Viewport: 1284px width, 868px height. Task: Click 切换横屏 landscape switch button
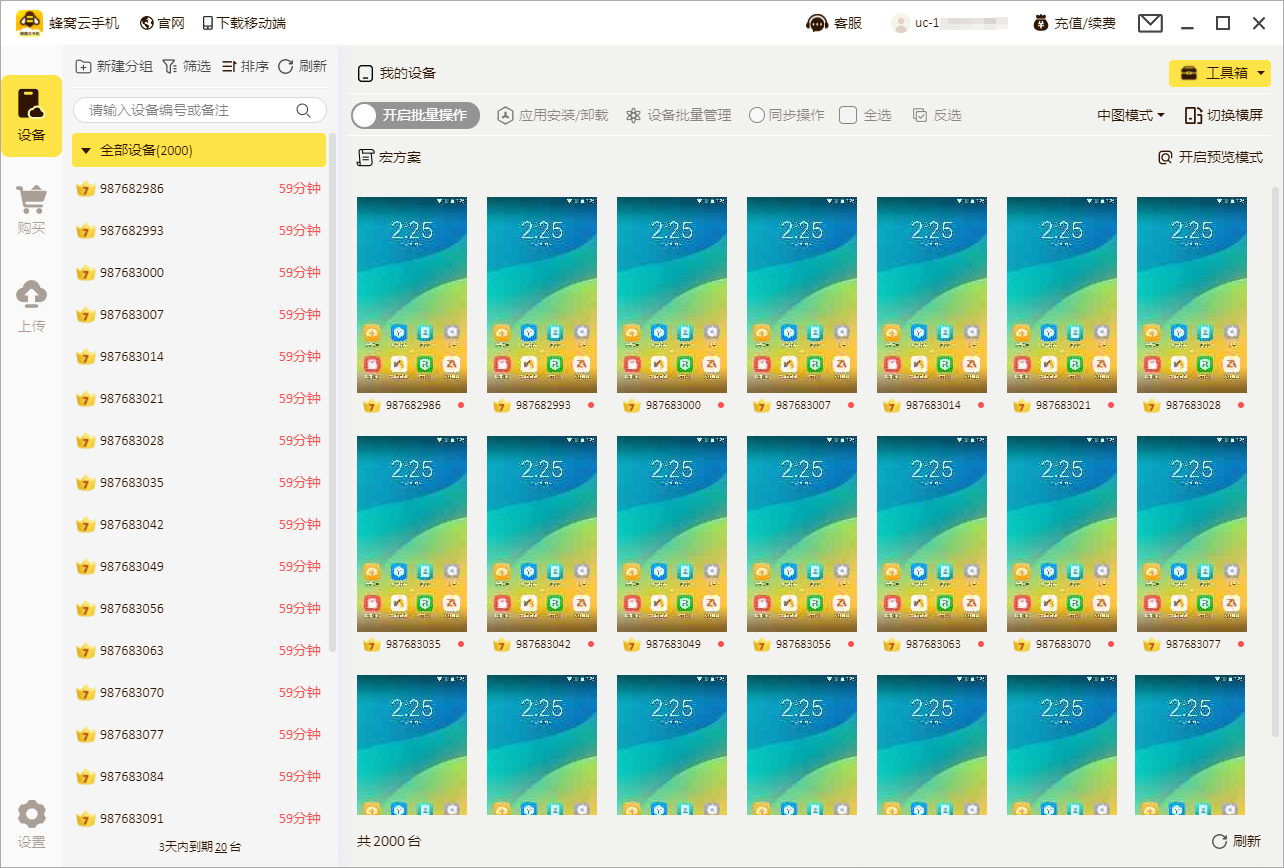[1223, 115]
